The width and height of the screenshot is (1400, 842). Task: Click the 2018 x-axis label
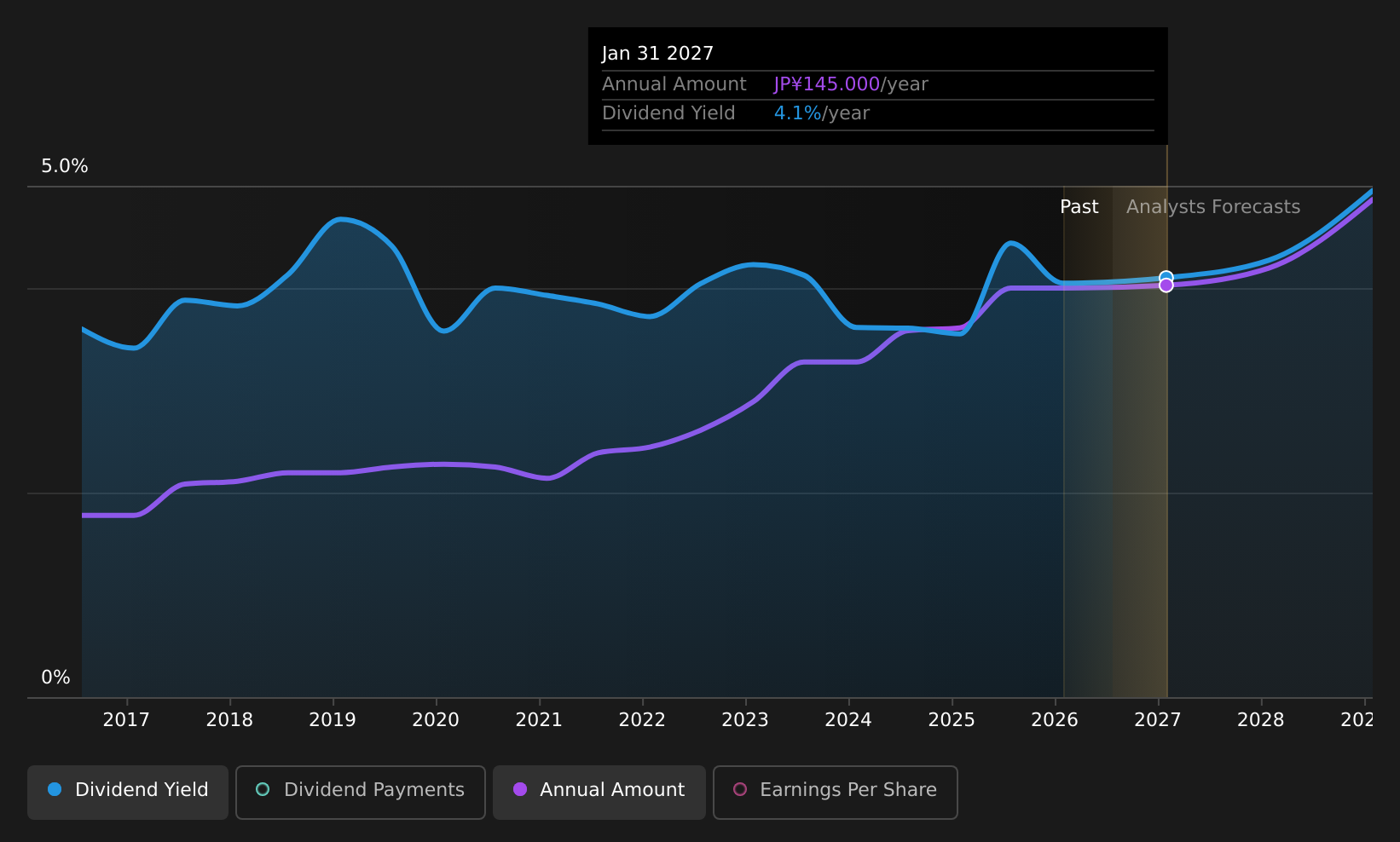coord(229,720)
